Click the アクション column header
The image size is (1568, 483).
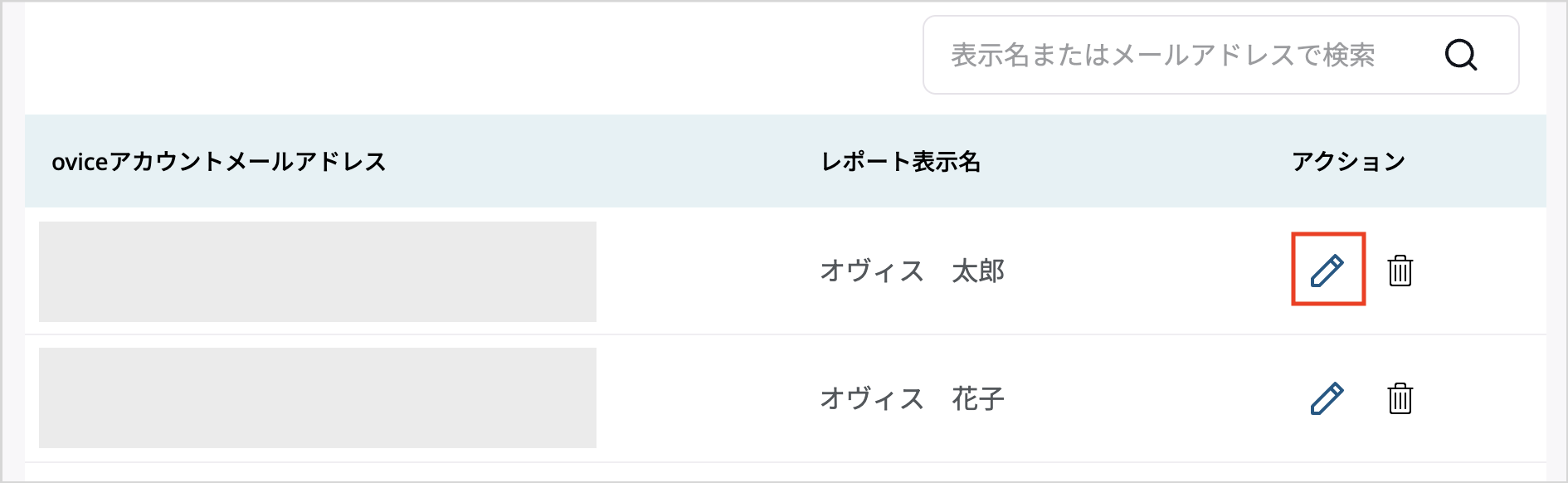(1346, 162)
